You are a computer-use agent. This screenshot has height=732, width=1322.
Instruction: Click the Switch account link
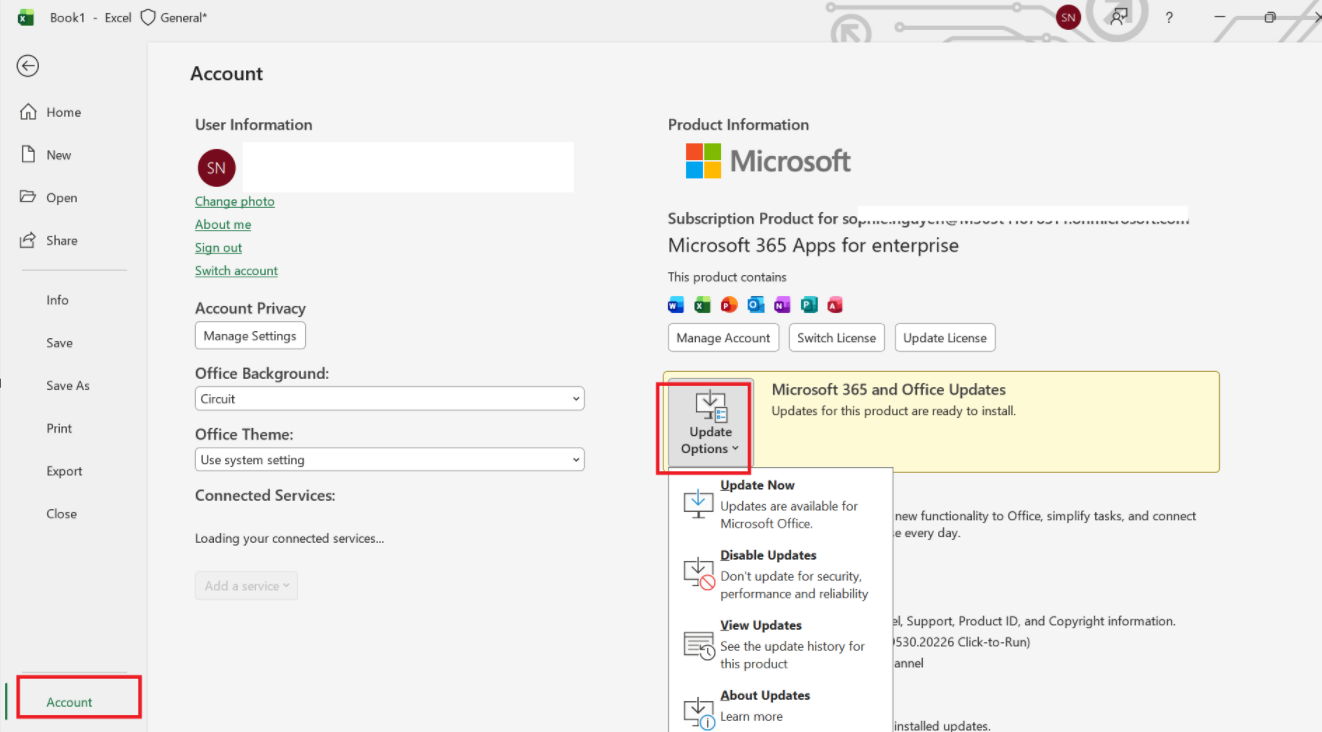(x=237, y=271)
